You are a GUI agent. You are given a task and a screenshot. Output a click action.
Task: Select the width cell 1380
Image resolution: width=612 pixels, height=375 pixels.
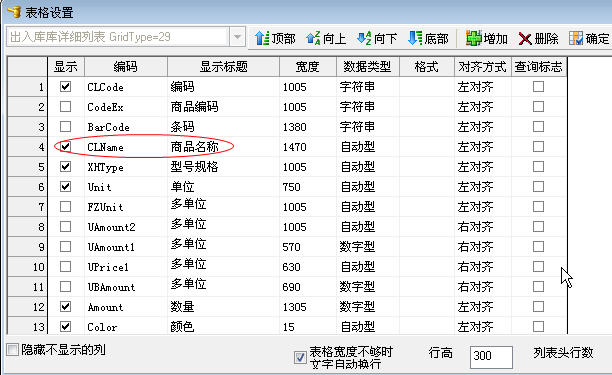(x=308, y=126)
